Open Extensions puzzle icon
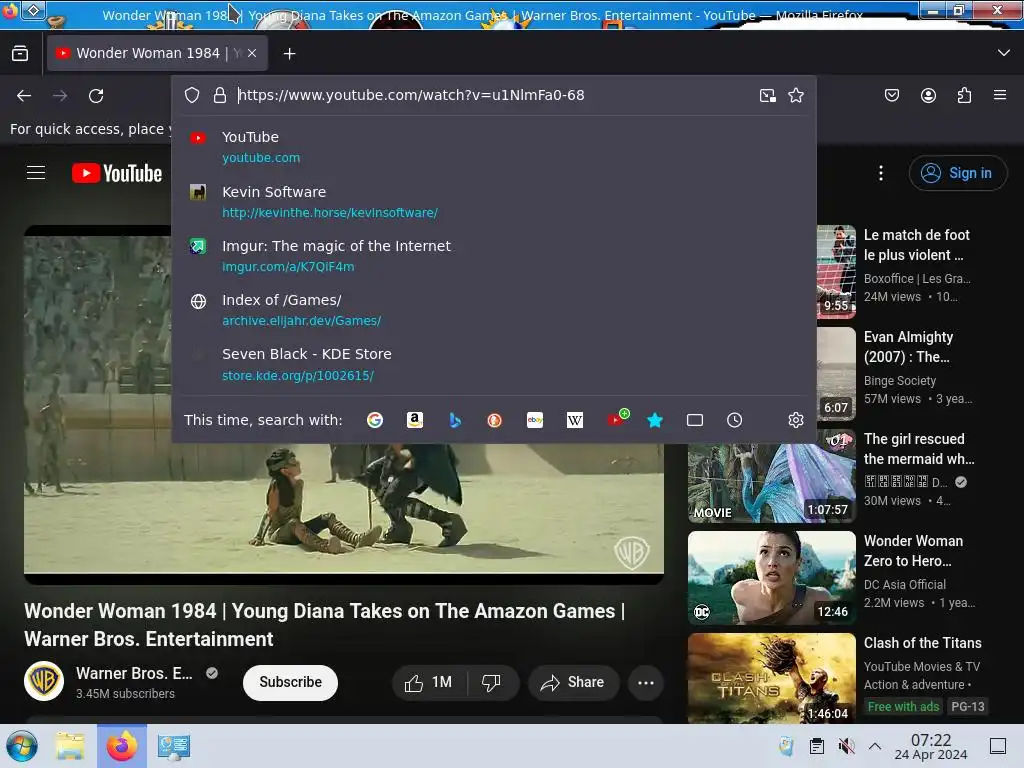 [965, 95]
